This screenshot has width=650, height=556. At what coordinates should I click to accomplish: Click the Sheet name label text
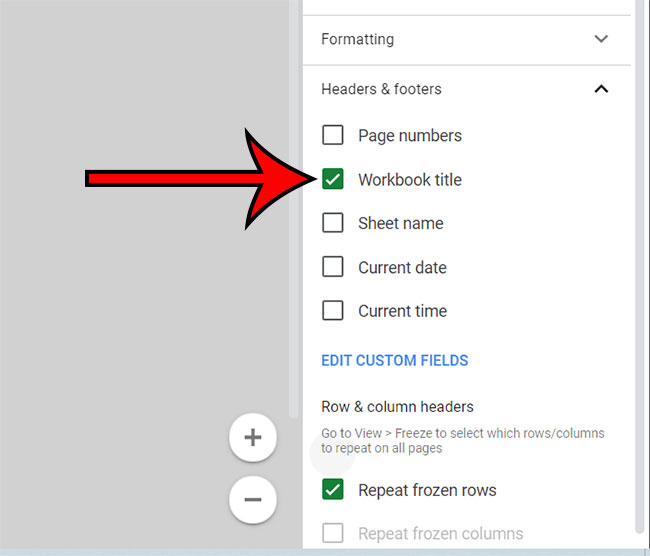point(400,223)
